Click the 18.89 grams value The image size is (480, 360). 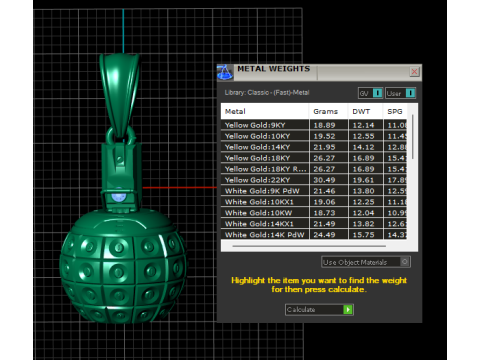click(x=324, y=125)
